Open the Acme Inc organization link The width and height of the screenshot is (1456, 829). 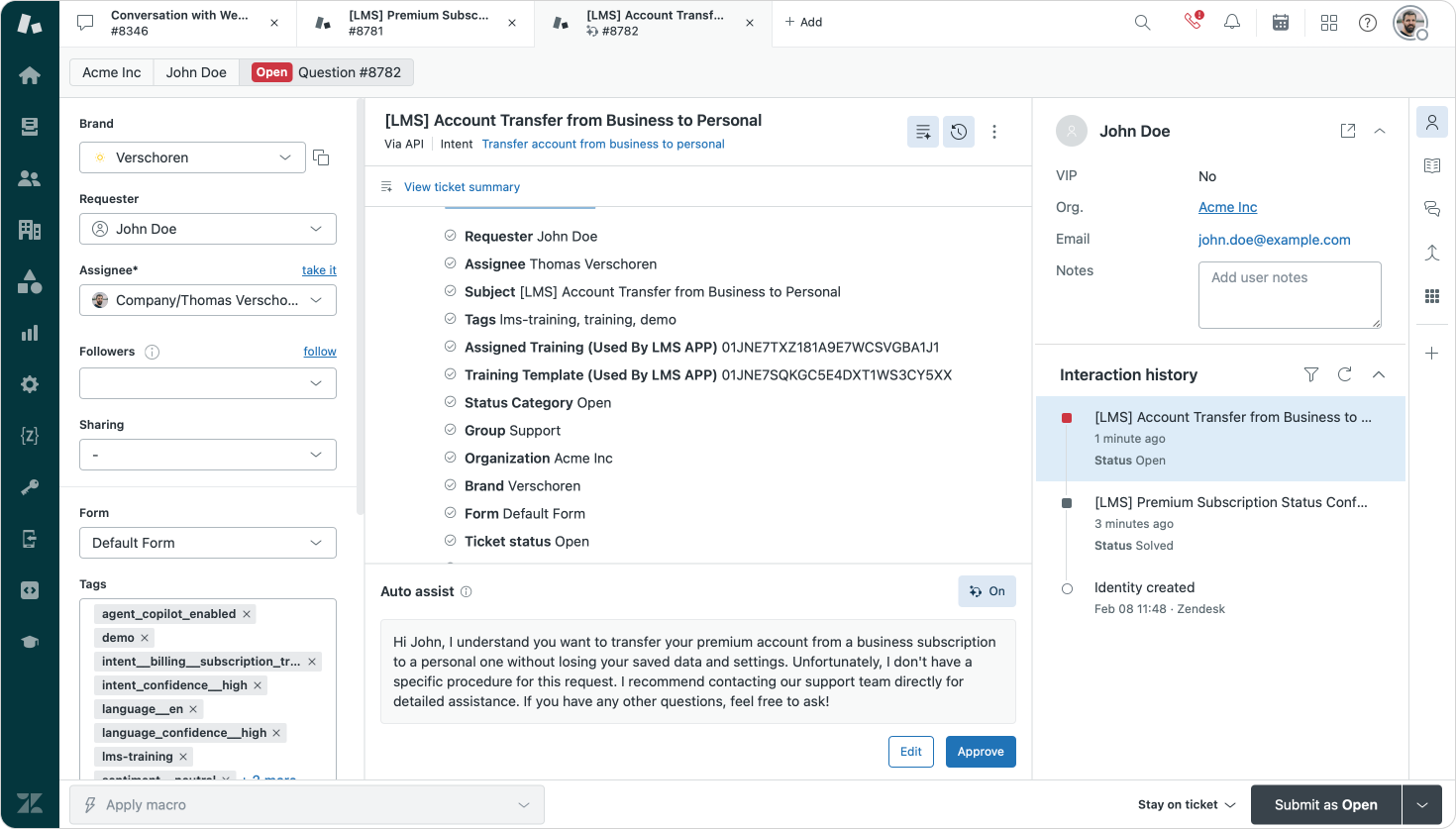tap(1227, 207)
